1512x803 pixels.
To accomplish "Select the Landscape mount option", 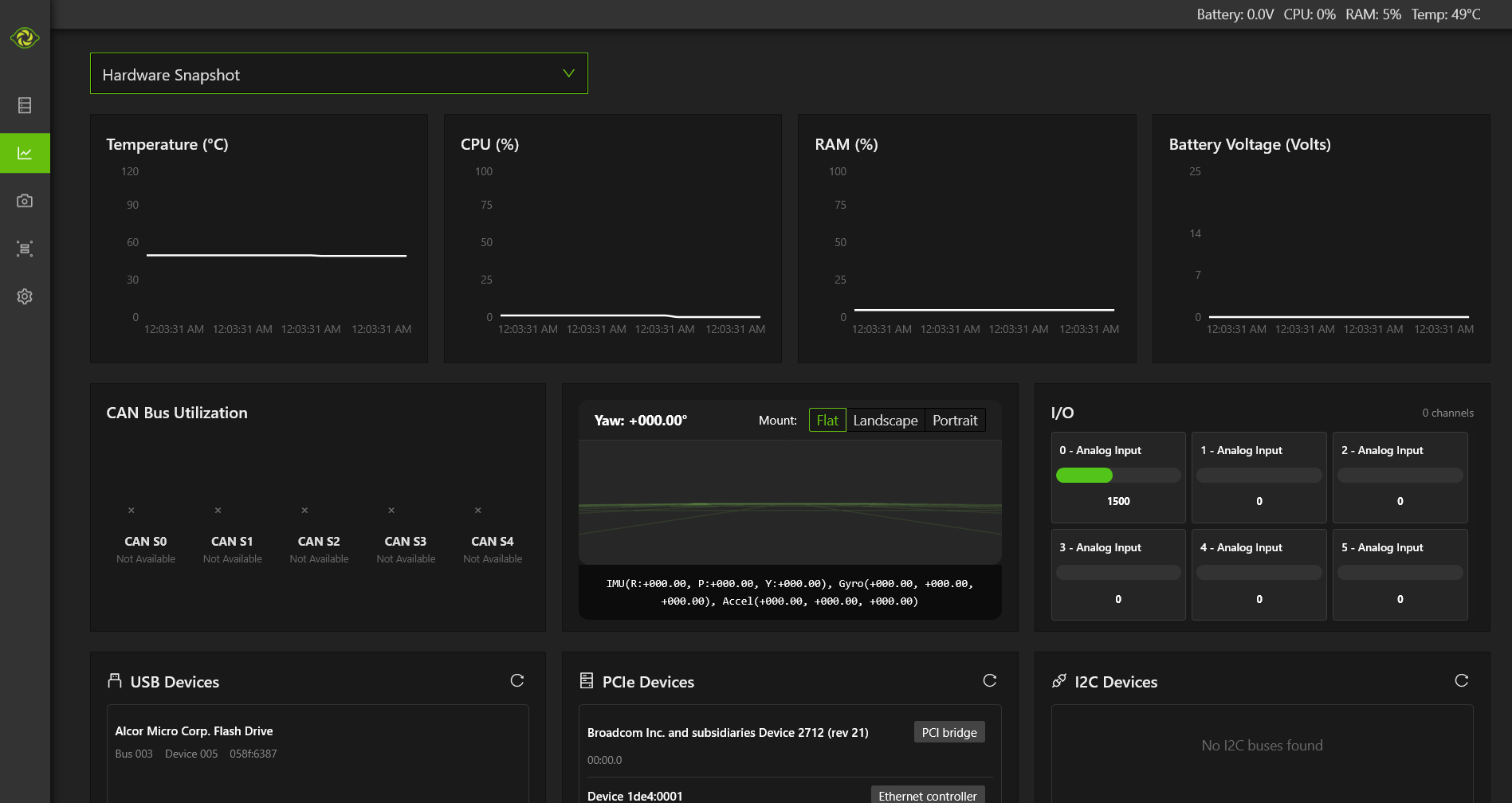I will [x=886, y=420].
